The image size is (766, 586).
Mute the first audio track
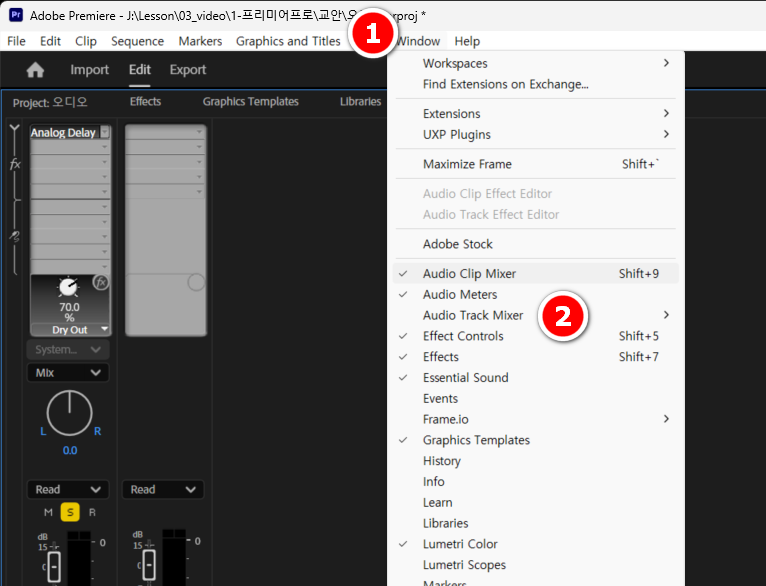pyautogui.click(x=48, y=512)
